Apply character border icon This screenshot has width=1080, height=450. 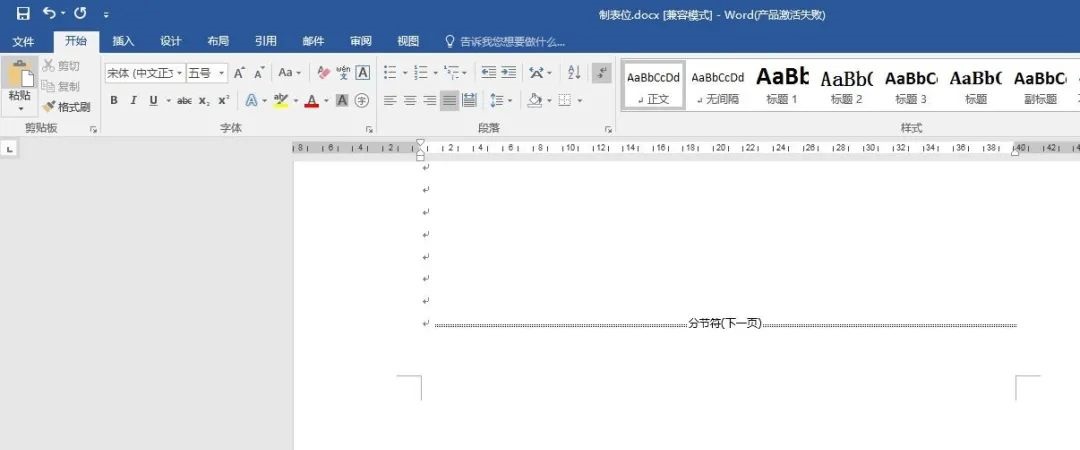click(x=362, y=72)
